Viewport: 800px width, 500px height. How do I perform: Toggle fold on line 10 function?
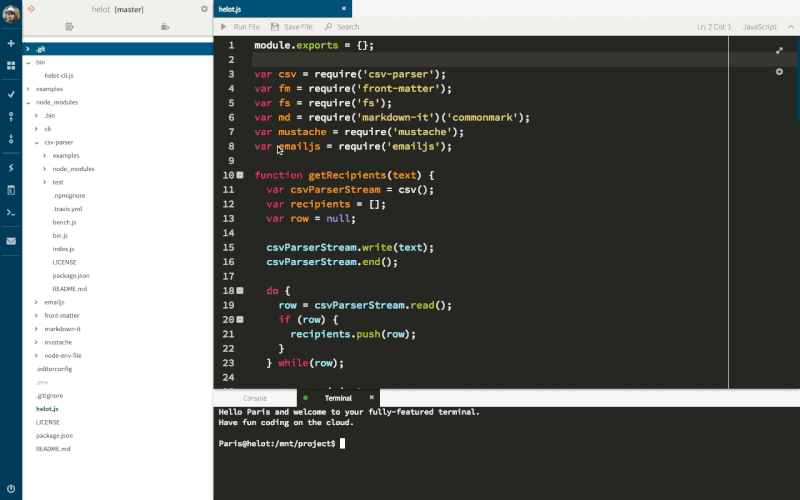point(240,175)
